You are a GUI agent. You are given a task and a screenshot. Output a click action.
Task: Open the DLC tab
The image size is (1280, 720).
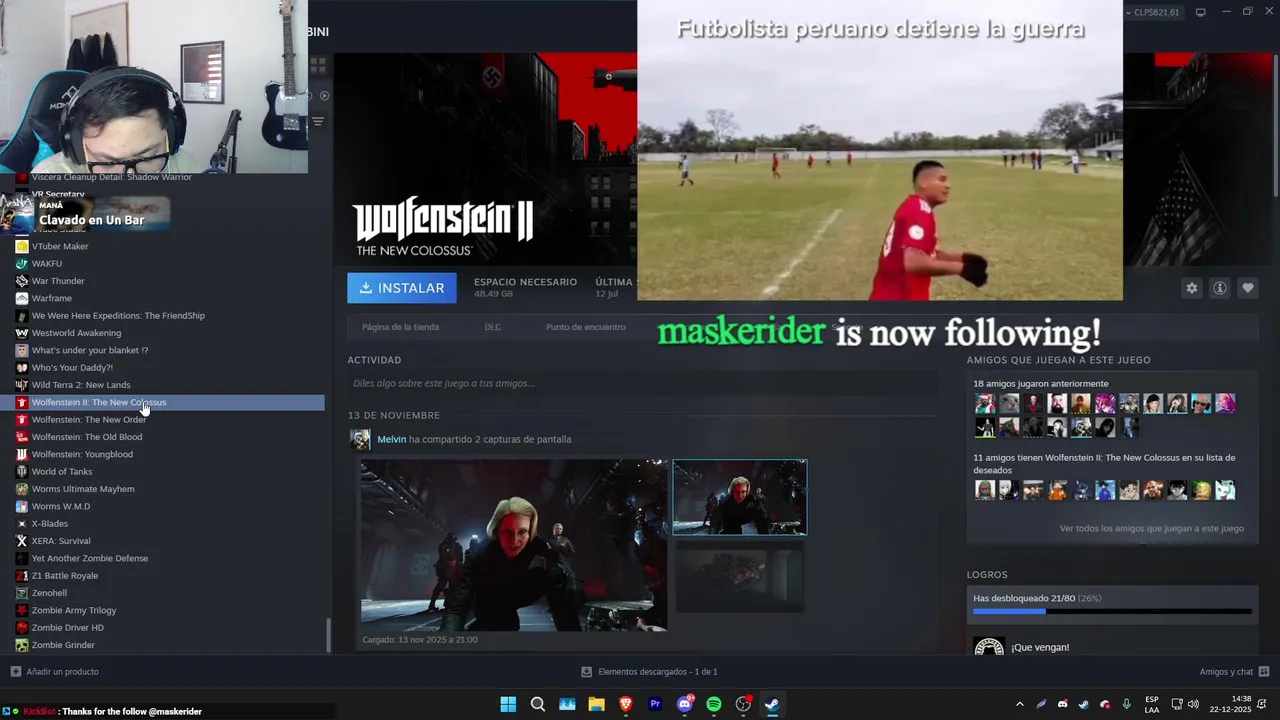(x=493, y=327)
